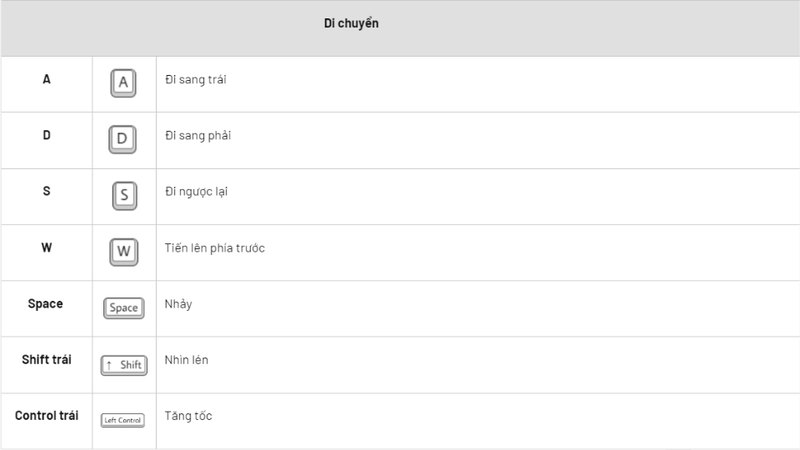This screenshot has width=800, height=450.
Task: Select the bold "A" row label
Action: click(x=46, y=79)
